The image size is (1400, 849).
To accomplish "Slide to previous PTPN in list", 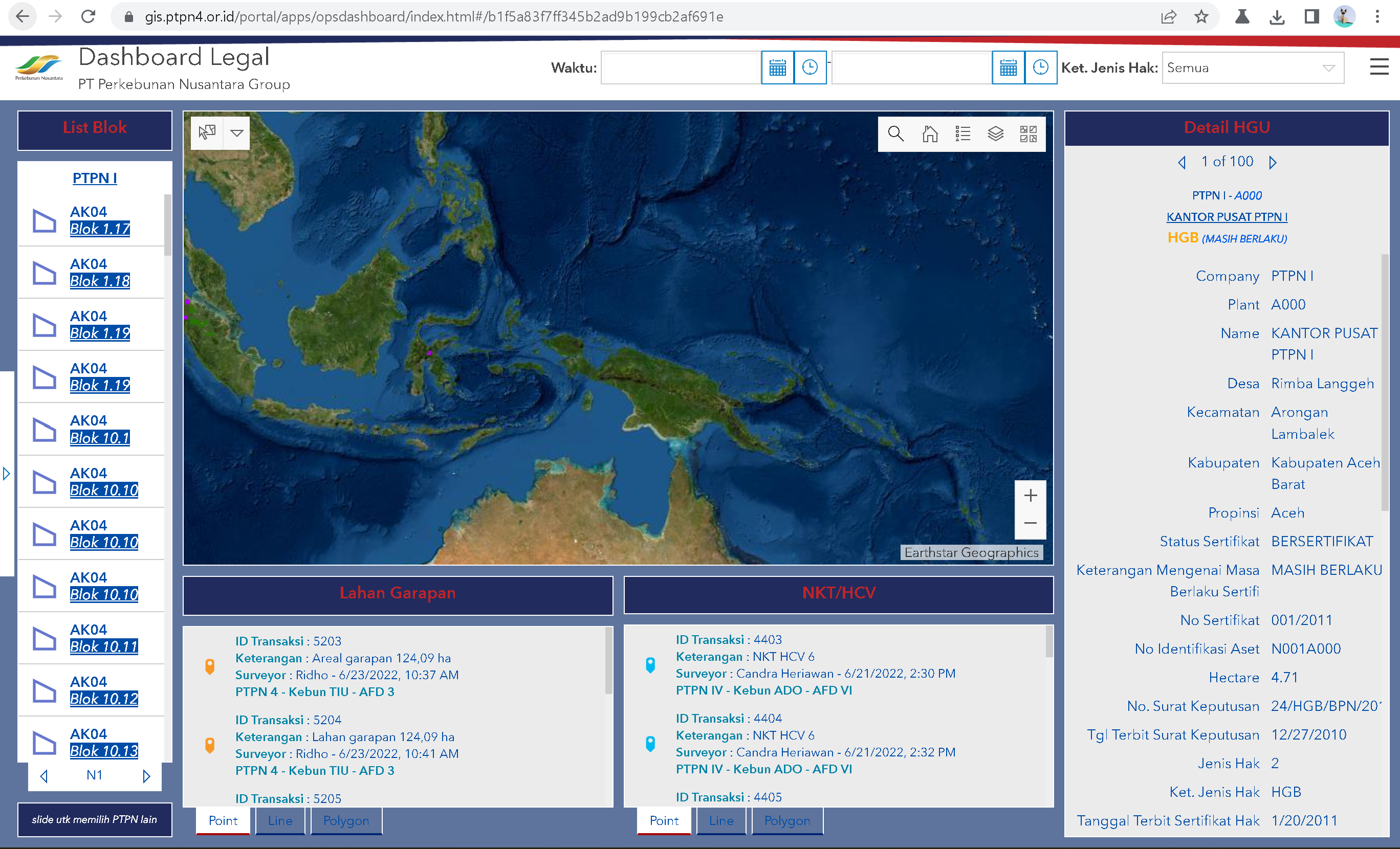I will click(44, 776).
